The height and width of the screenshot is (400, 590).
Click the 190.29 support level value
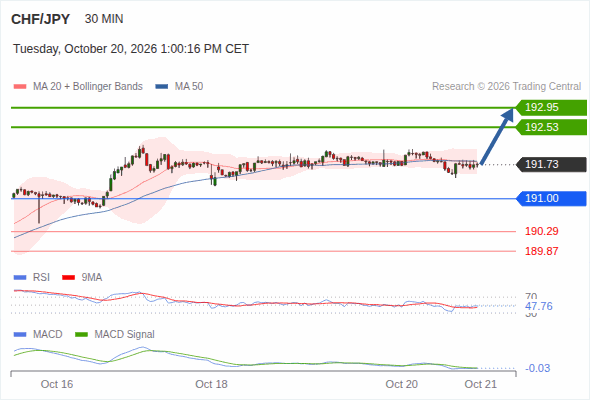pos(541,231)
